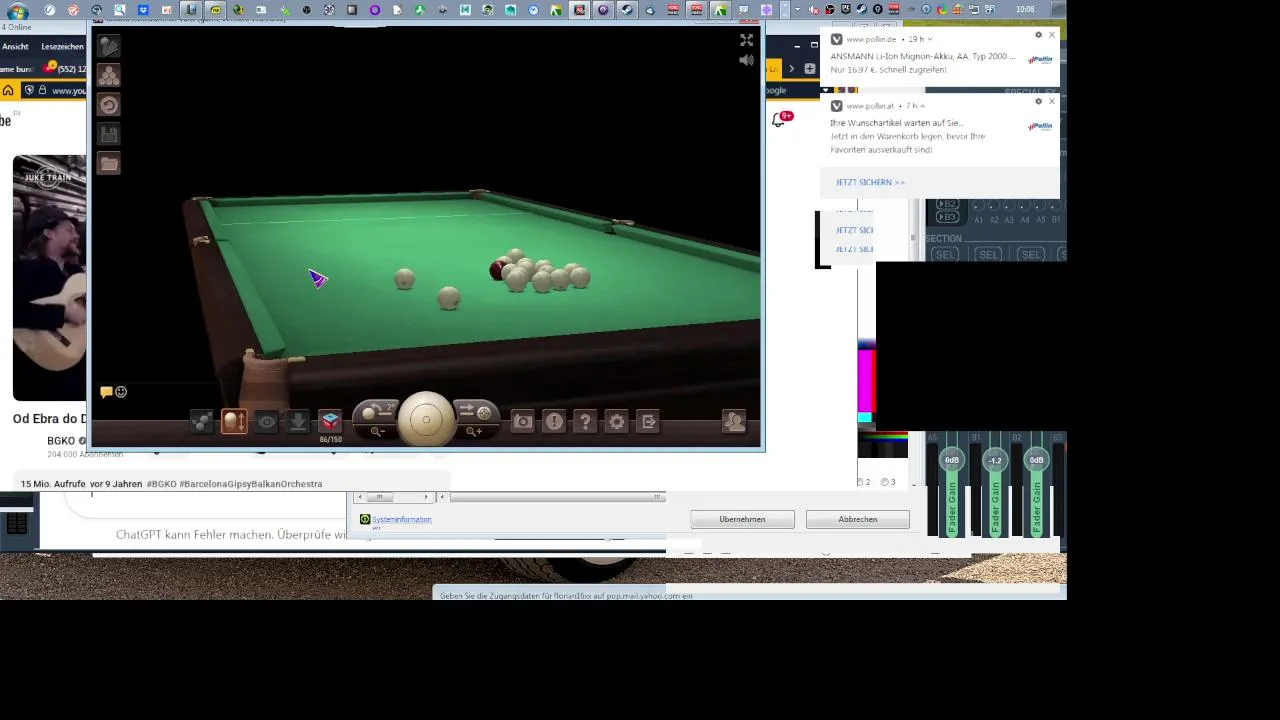The image size is (1280, 720).
Task: Click the center of the cue ball spin selector
Action: (426, 419)
